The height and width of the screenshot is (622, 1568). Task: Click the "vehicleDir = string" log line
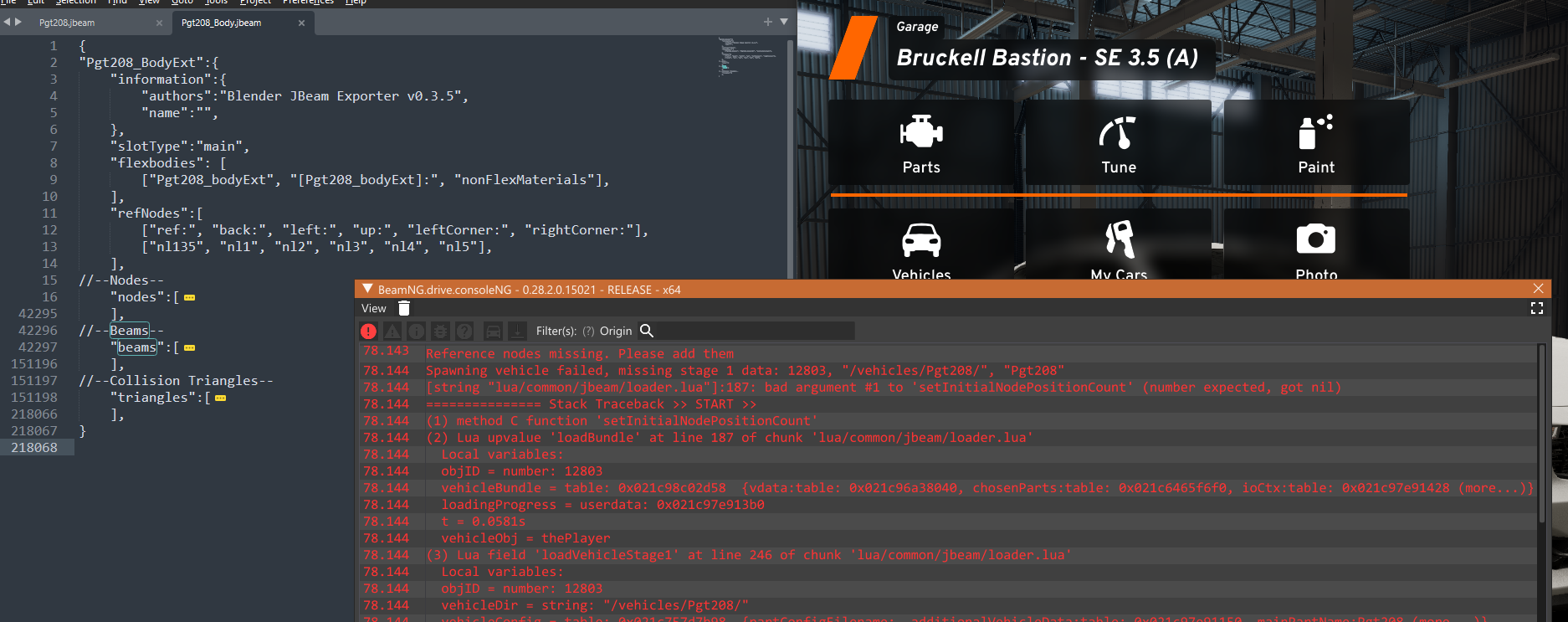pos(595,605)
